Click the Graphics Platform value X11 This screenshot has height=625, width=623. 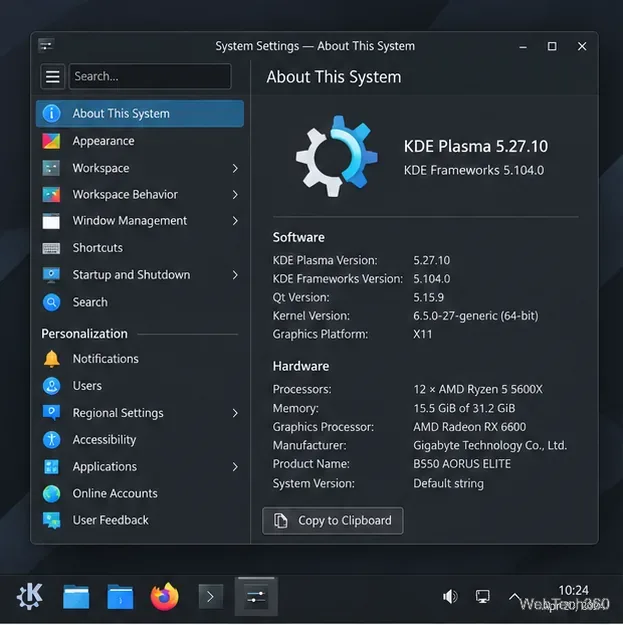(423, 334)
